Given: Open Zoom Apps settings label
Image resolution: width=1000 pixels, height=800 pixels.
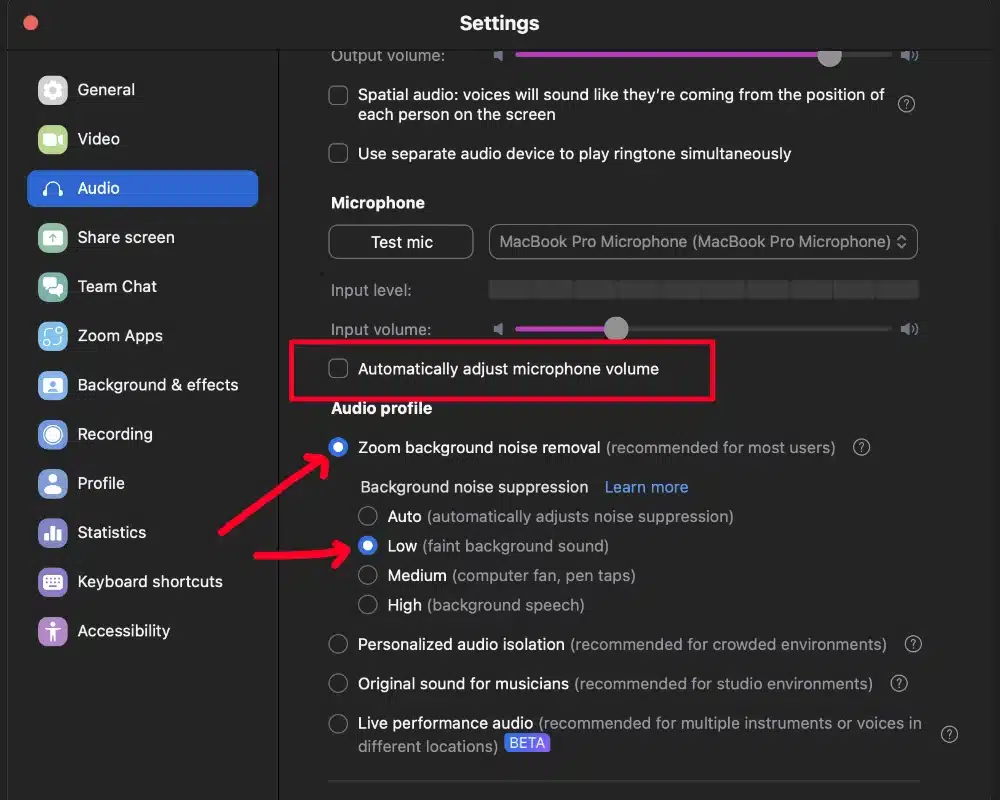Looking at the screenshot, I should point(120,336).
